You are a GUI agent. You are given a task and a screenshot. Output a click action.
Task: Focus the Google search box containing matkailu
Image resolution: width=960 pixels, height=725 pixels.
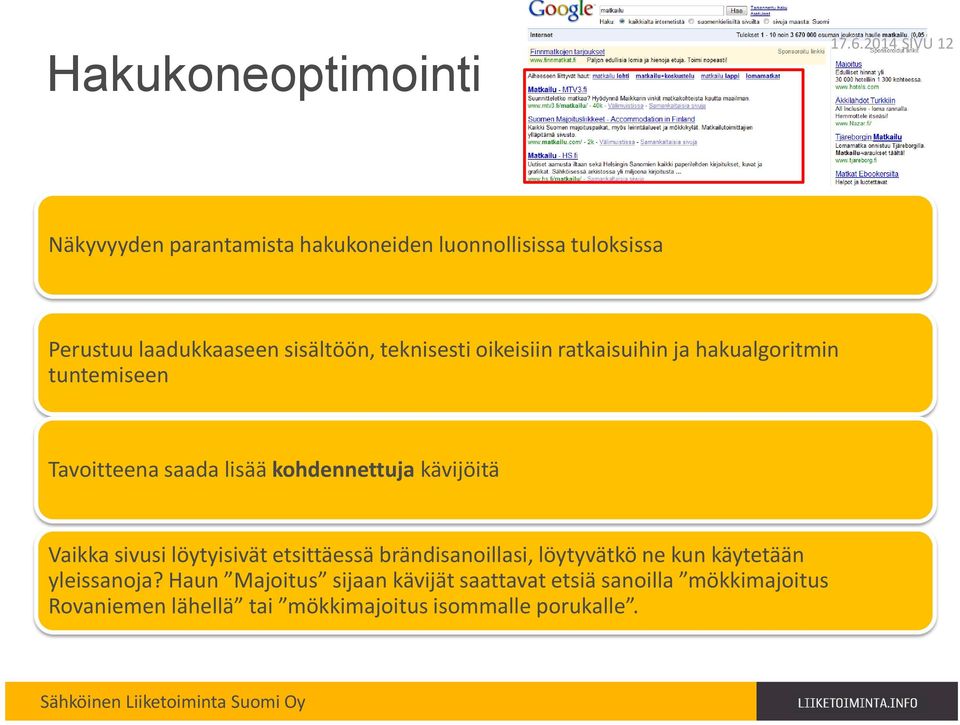pyautogui.click(x=661, y=10)
